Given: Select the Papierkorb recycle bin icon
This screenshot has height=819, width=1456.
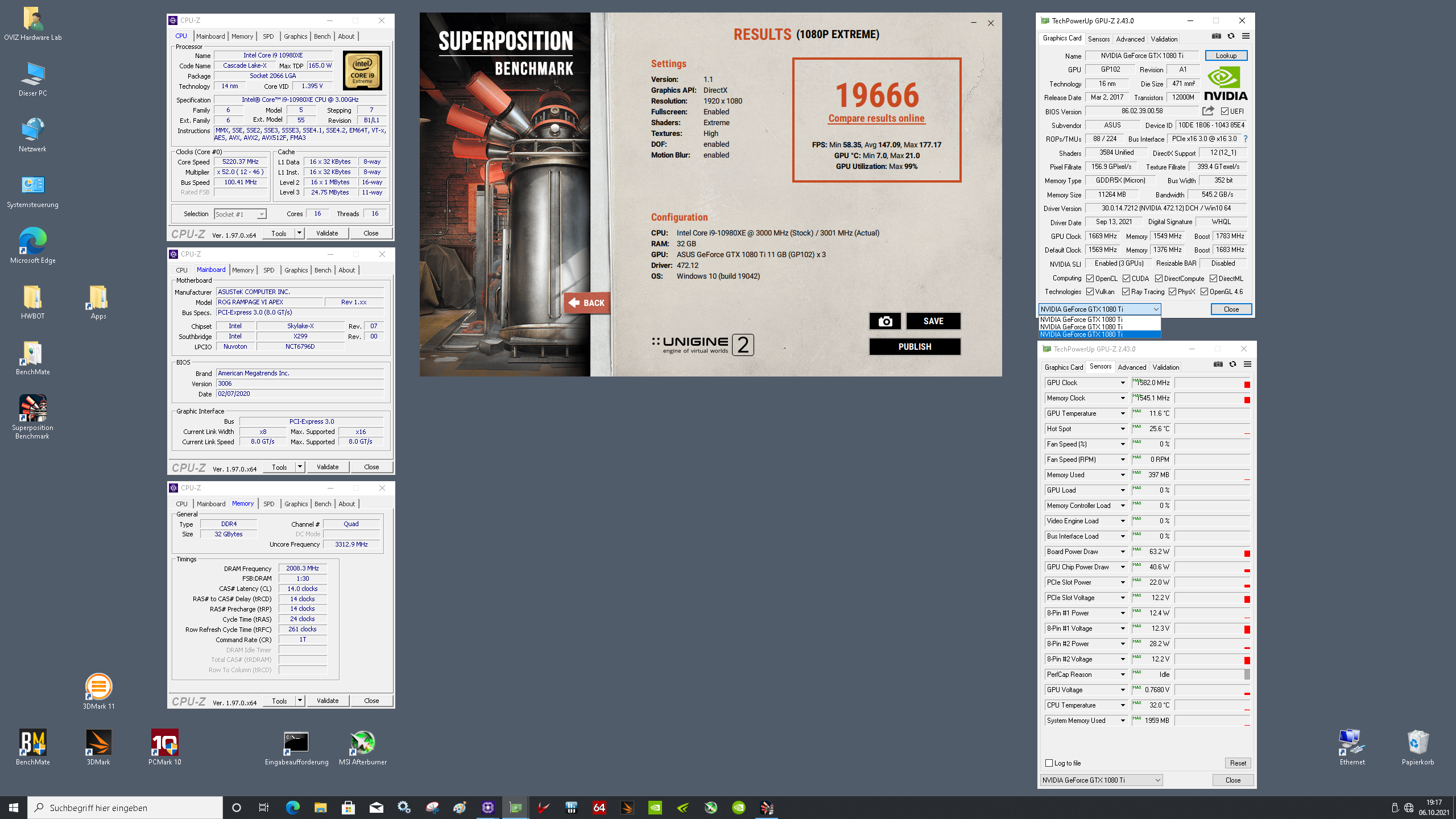Looking at the screenshot, I should coord(1418,747).
